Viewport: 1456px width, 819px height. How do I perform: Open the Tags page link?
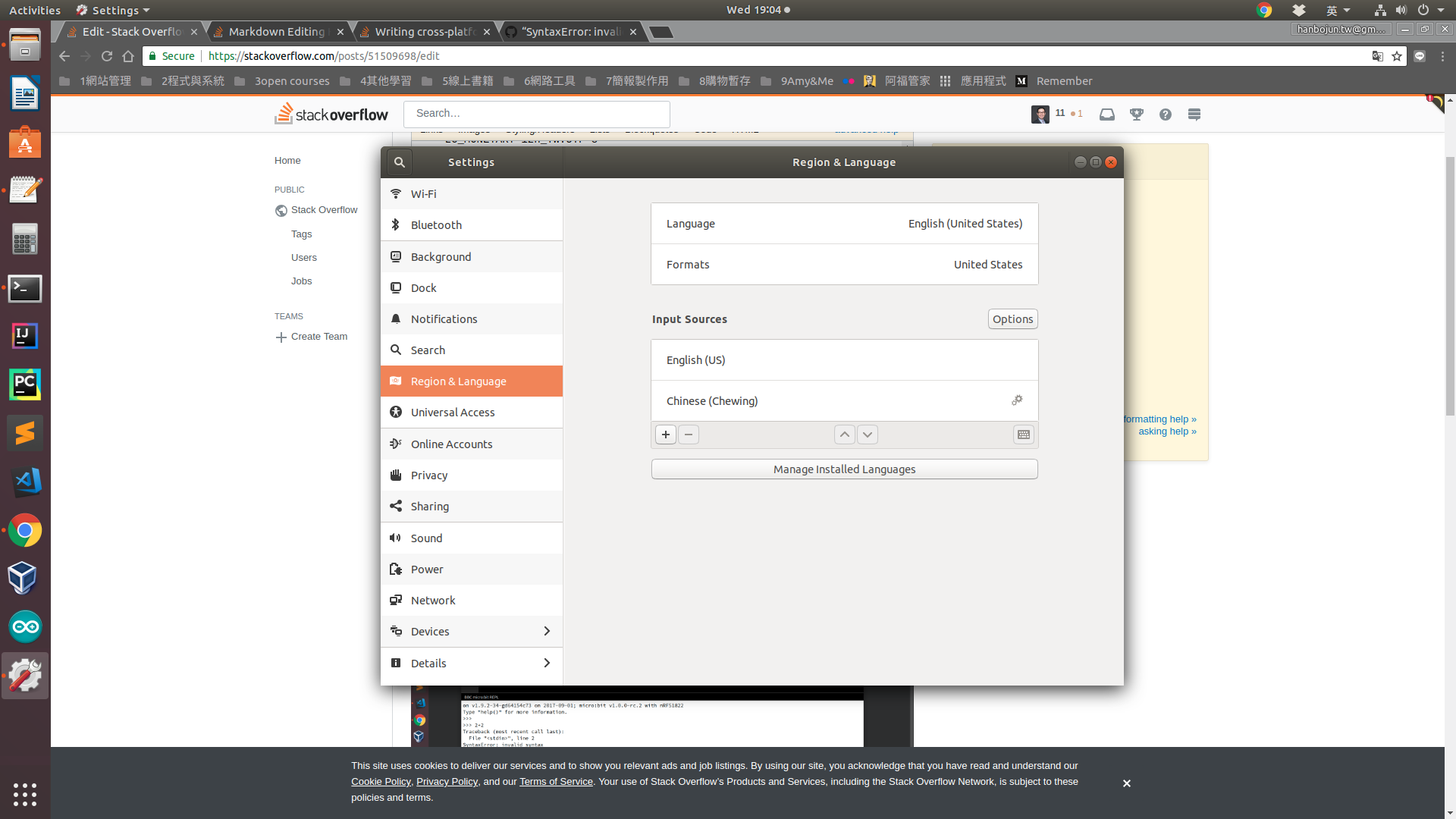tap(301, 234)
